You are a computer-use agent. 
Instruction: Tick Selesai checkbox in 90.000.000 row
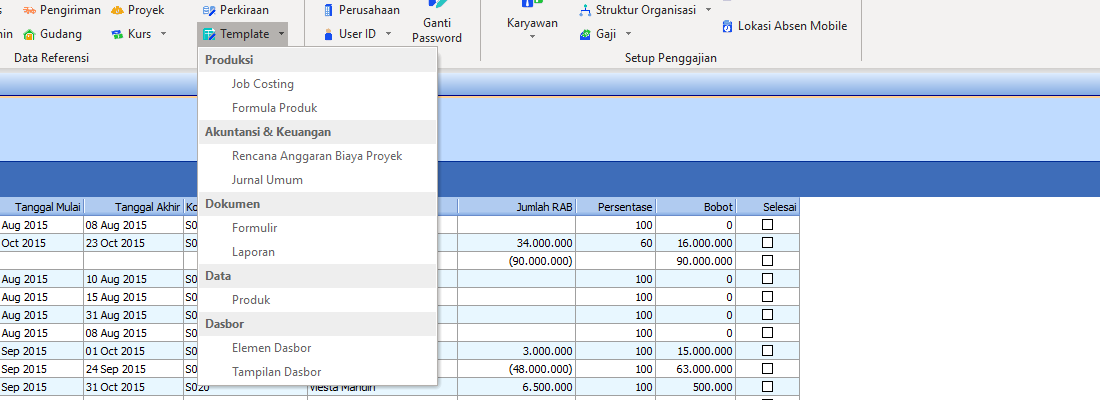767,260
